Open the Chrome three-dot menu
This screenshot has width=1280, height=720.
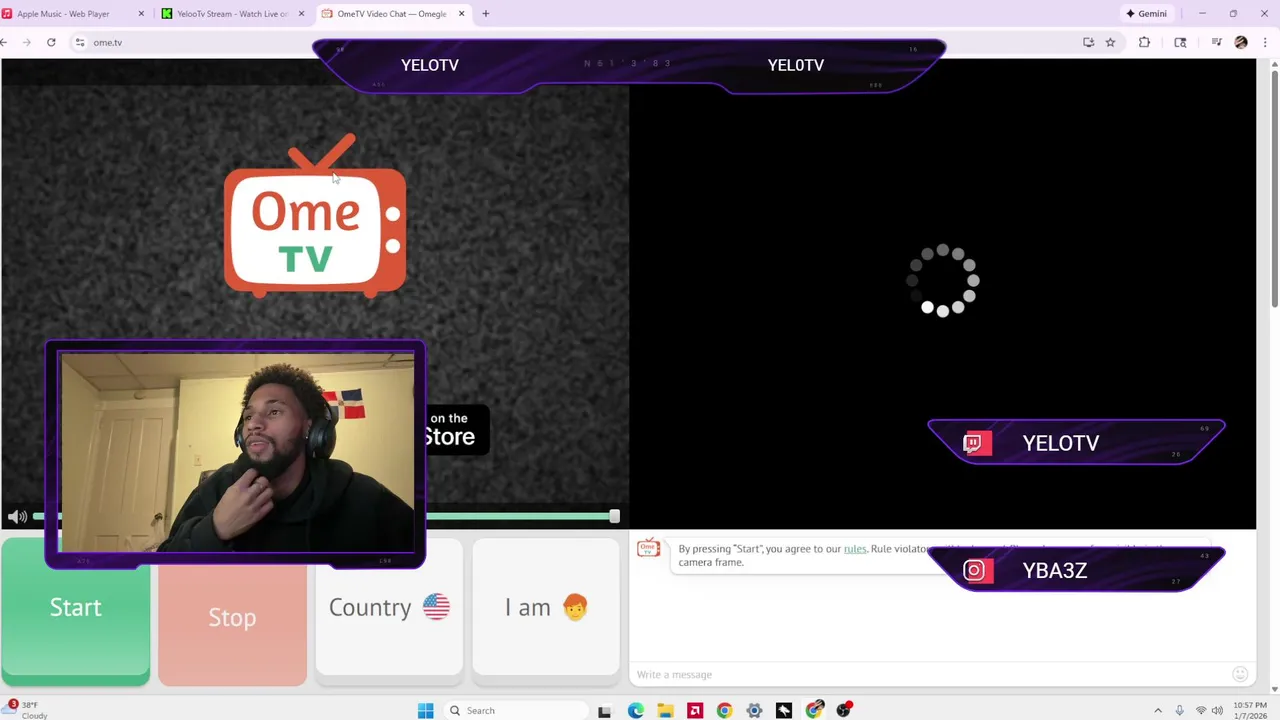(1265, 42)
